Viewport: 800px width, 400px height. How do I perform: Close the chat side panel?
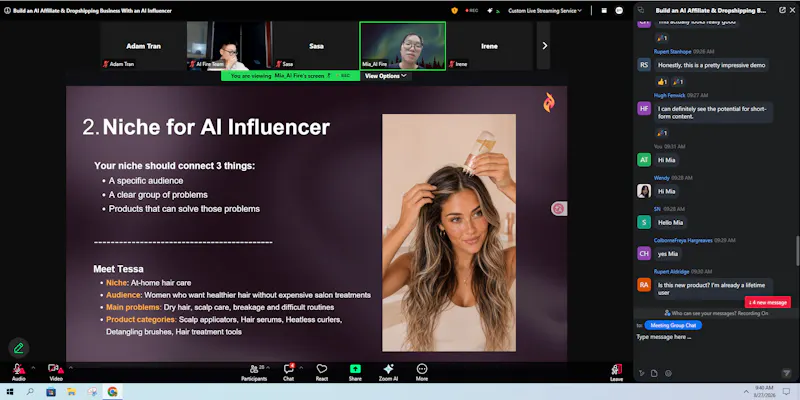click(x=792, y=10)
